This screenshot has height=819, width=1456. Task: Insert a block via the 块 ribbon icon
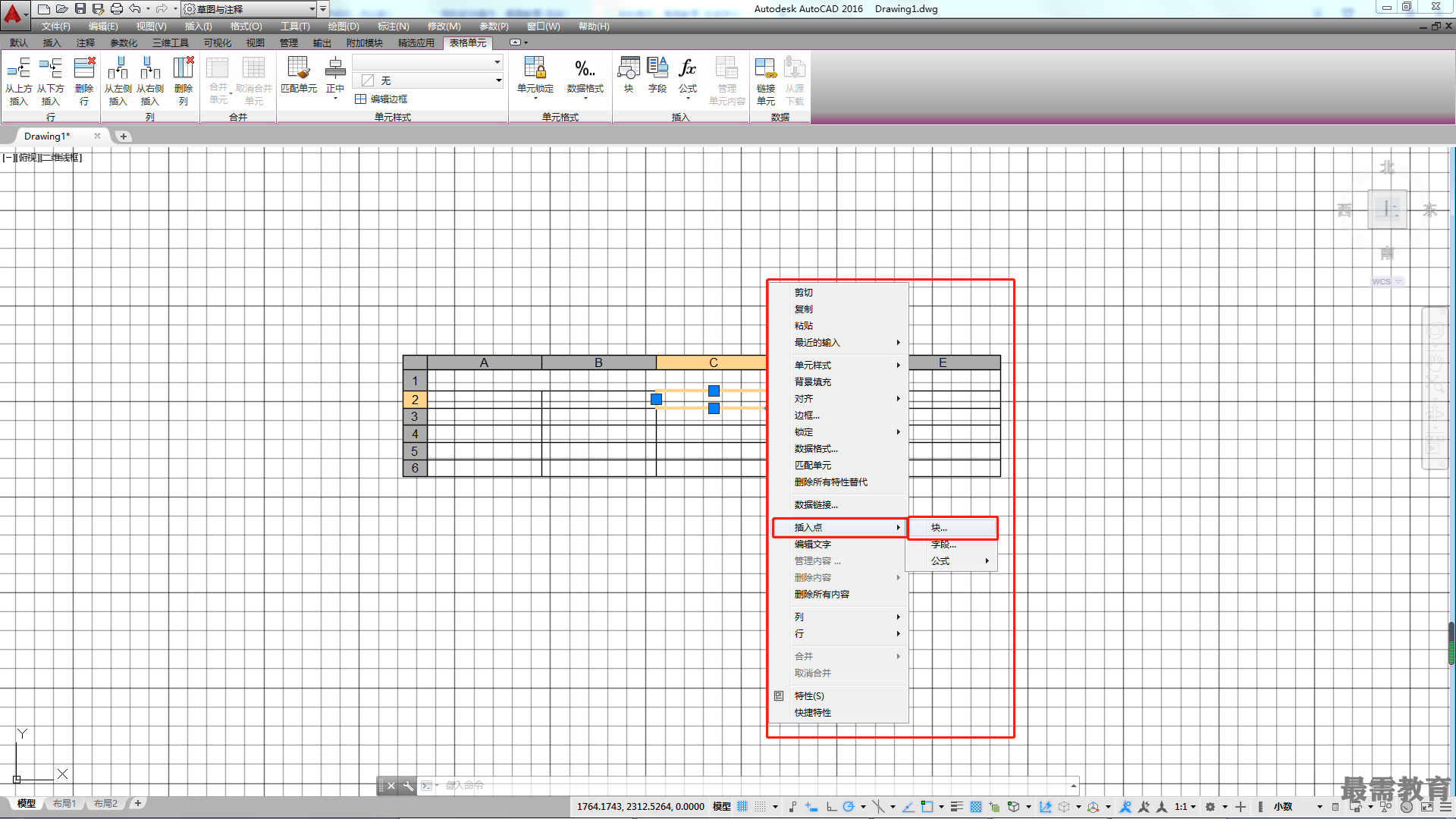click(x=629, y=74)
